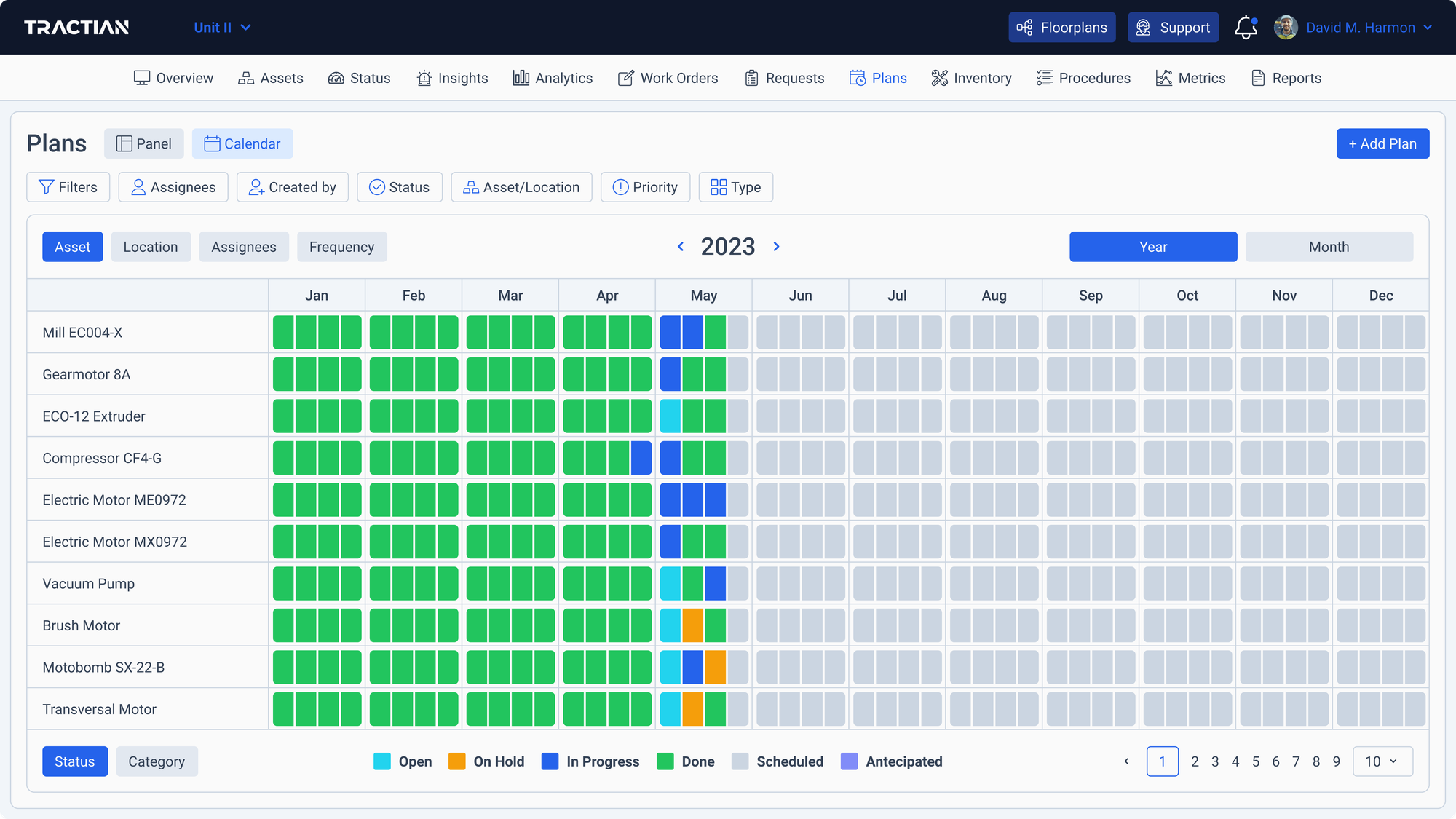Open the Assignees filter

173,187
